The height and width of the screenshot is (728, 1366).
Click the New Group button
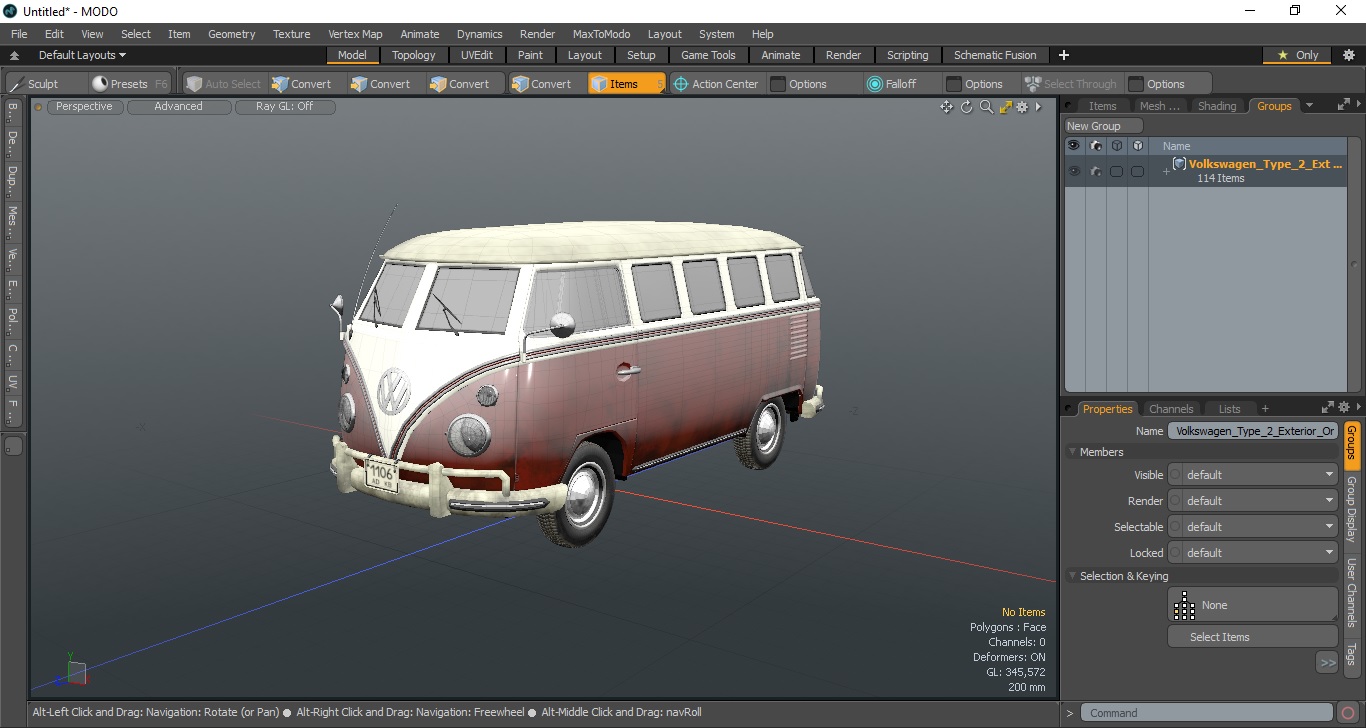1104,126
